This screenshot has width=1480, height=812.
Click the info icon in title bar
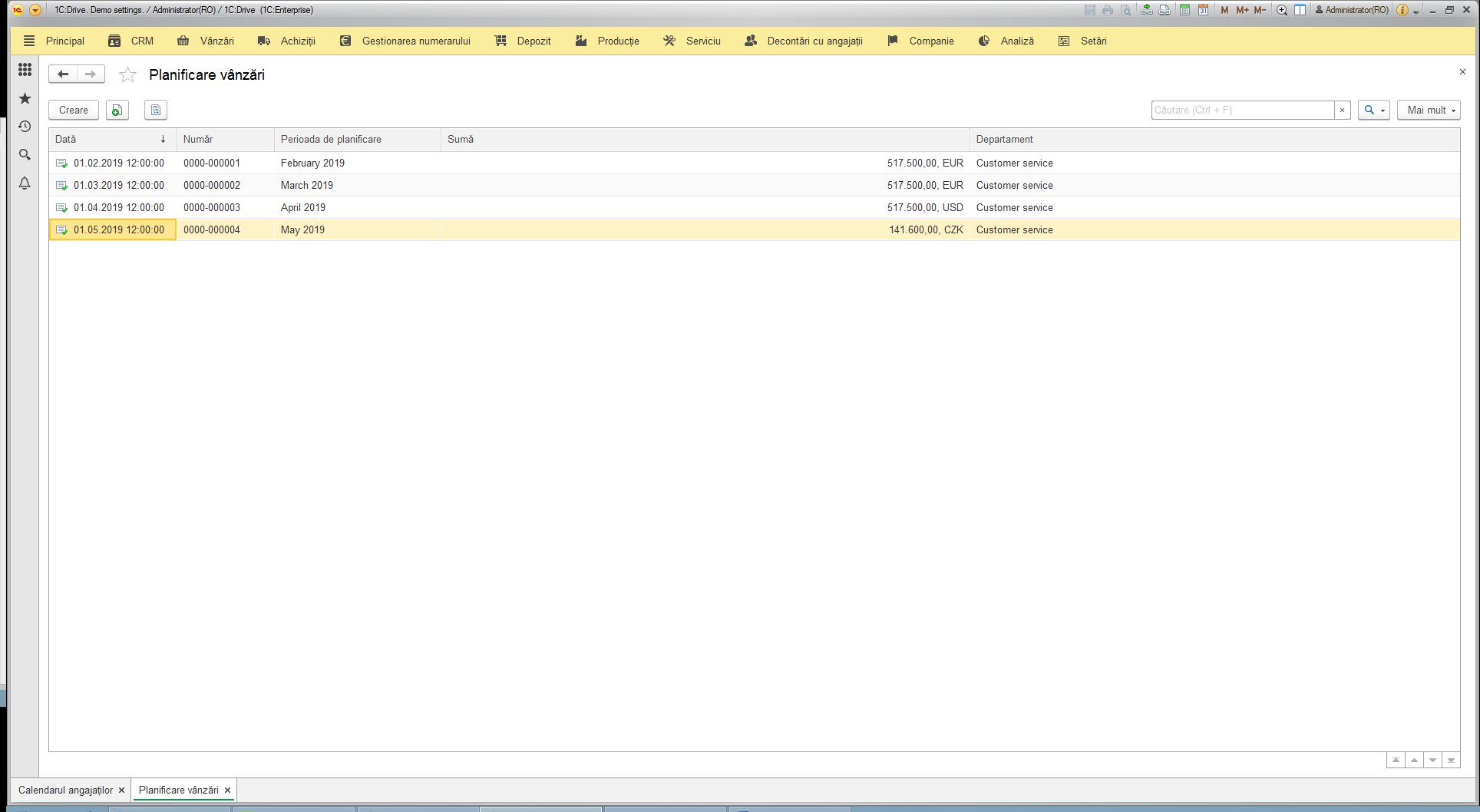tap(1402, 10)
